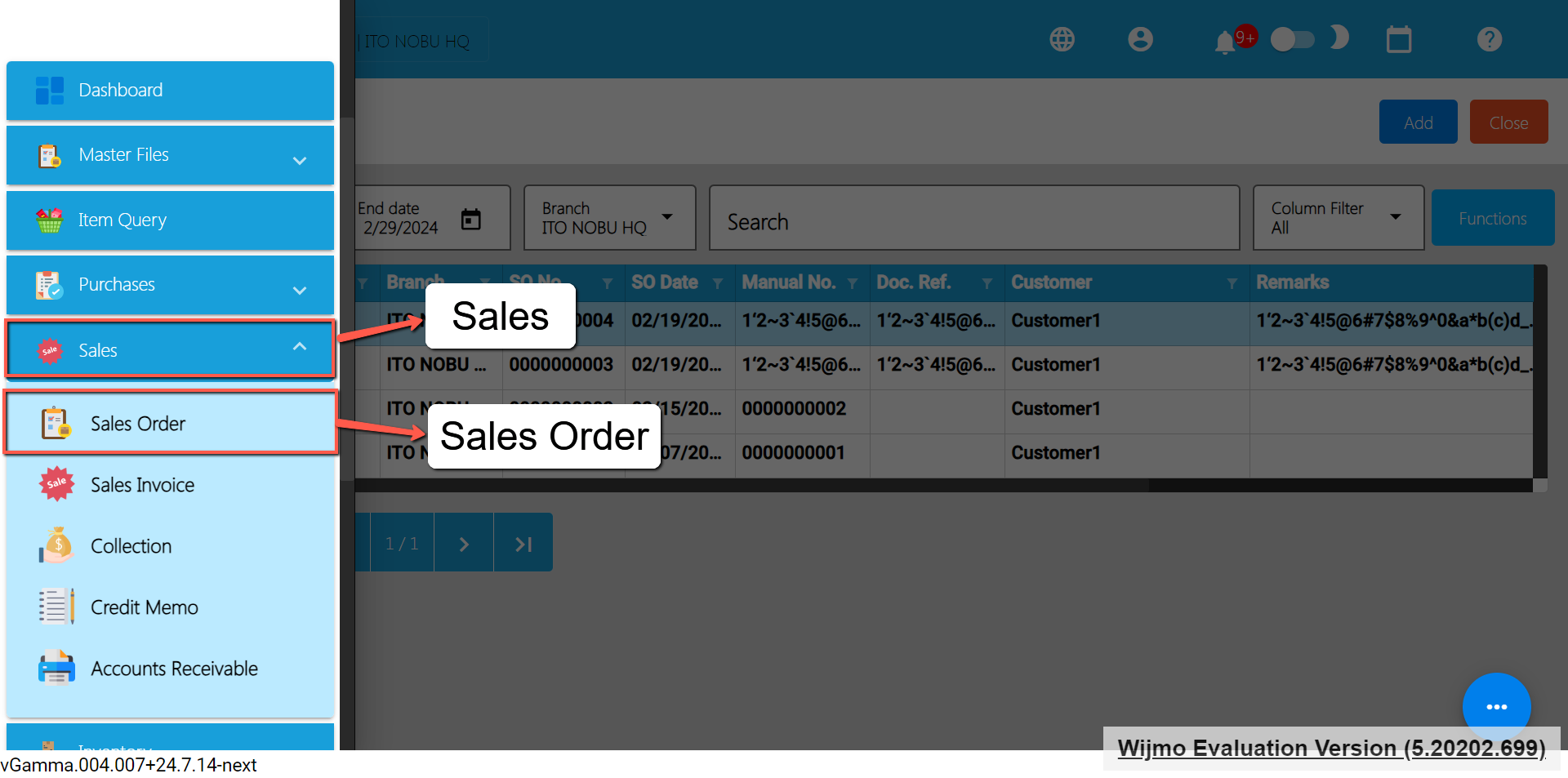Screen dimensions: 1568x778
Task: Toggle the dark mode switch
Action: (x=1292, y=39)
